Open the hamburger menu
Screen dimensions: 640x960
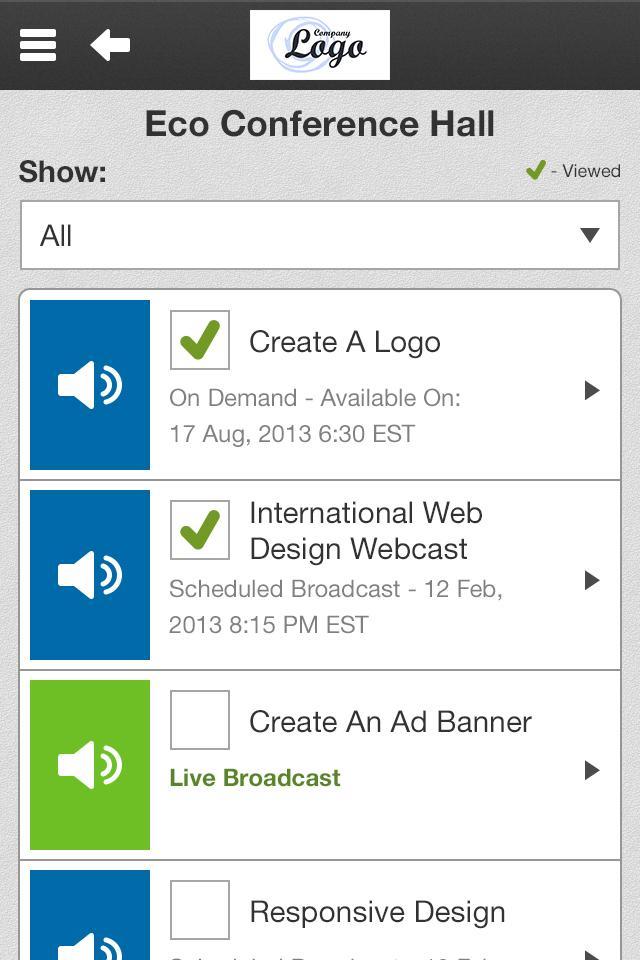point(38,45)
